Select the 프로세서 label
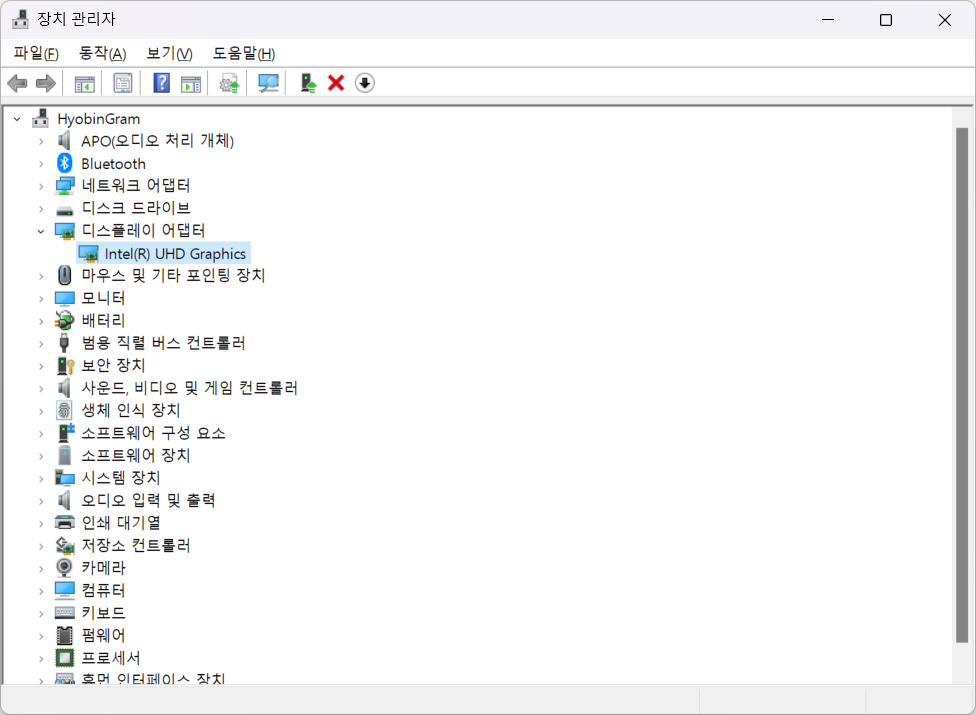The height and width of the screenshot is (715, 976). [111, 658]
